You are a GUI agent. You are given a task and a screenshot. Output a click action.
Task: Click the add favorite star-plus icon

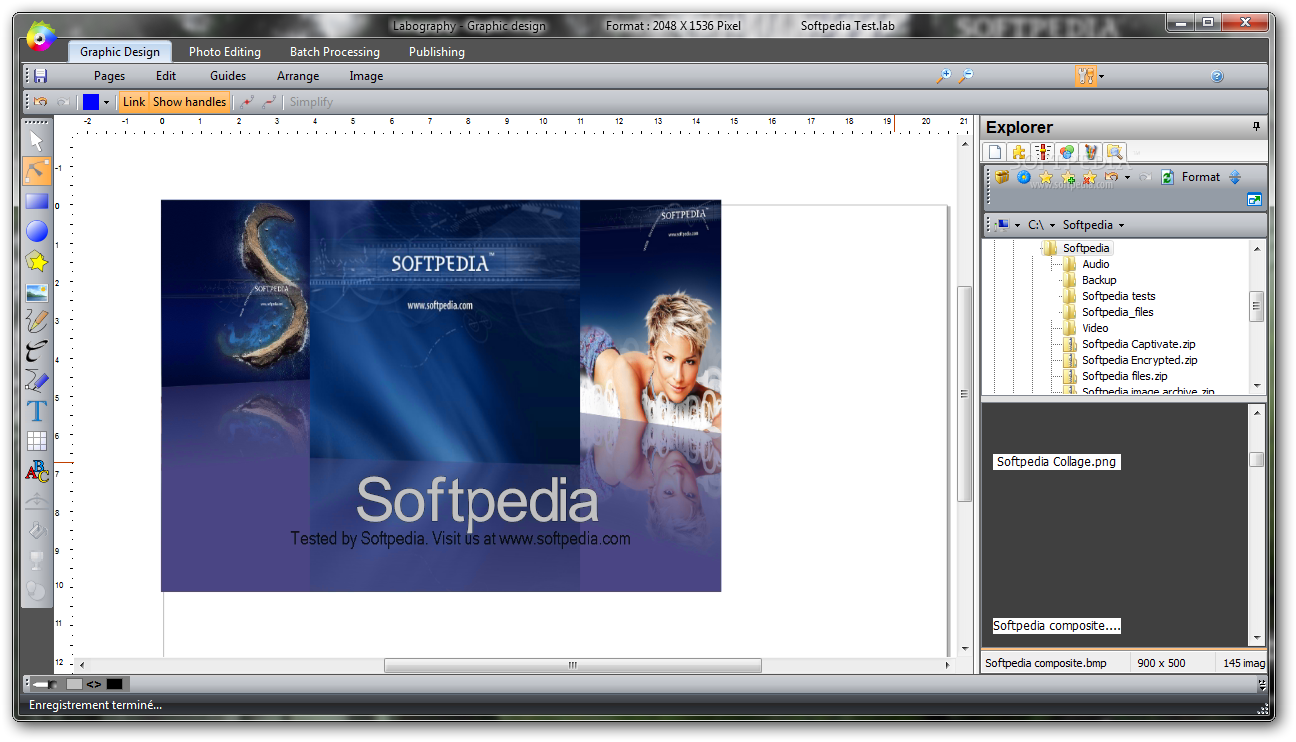click(x=1068, y=177)
